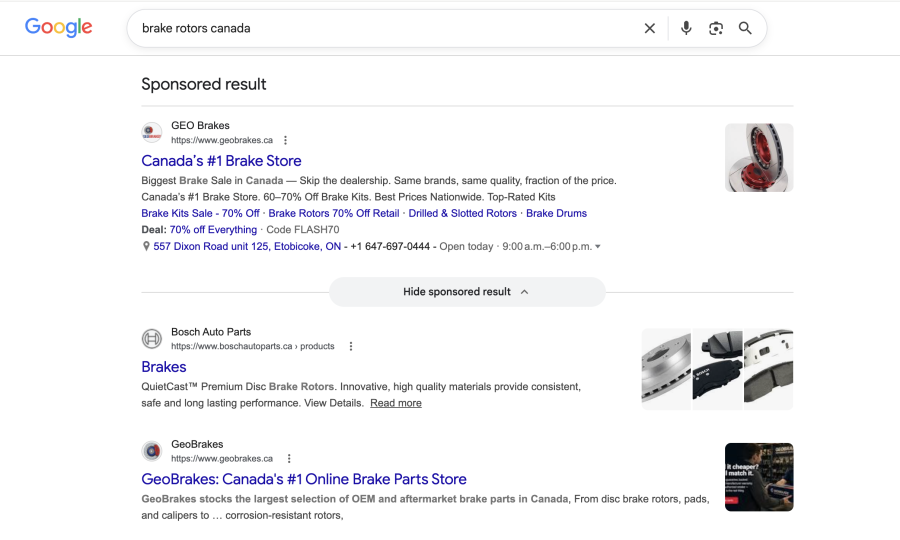900x540 pixels.
Task: Click the Google logo
Action: click(x=58, y=27)
